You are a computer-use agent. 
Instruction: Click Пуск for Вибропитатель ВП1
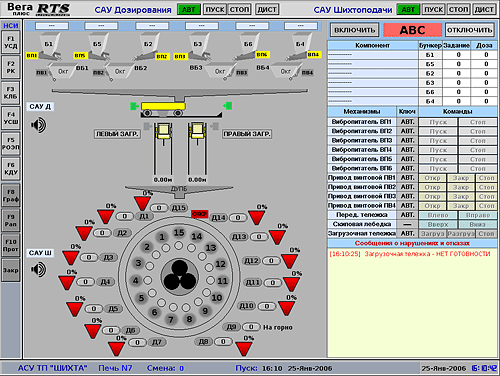(438, 122)
